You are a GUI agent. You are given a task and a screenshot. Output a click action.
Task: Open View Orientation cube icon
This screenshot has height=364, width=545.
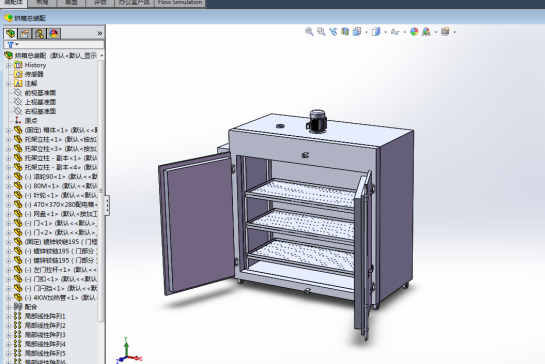click(x=357, y=32)
